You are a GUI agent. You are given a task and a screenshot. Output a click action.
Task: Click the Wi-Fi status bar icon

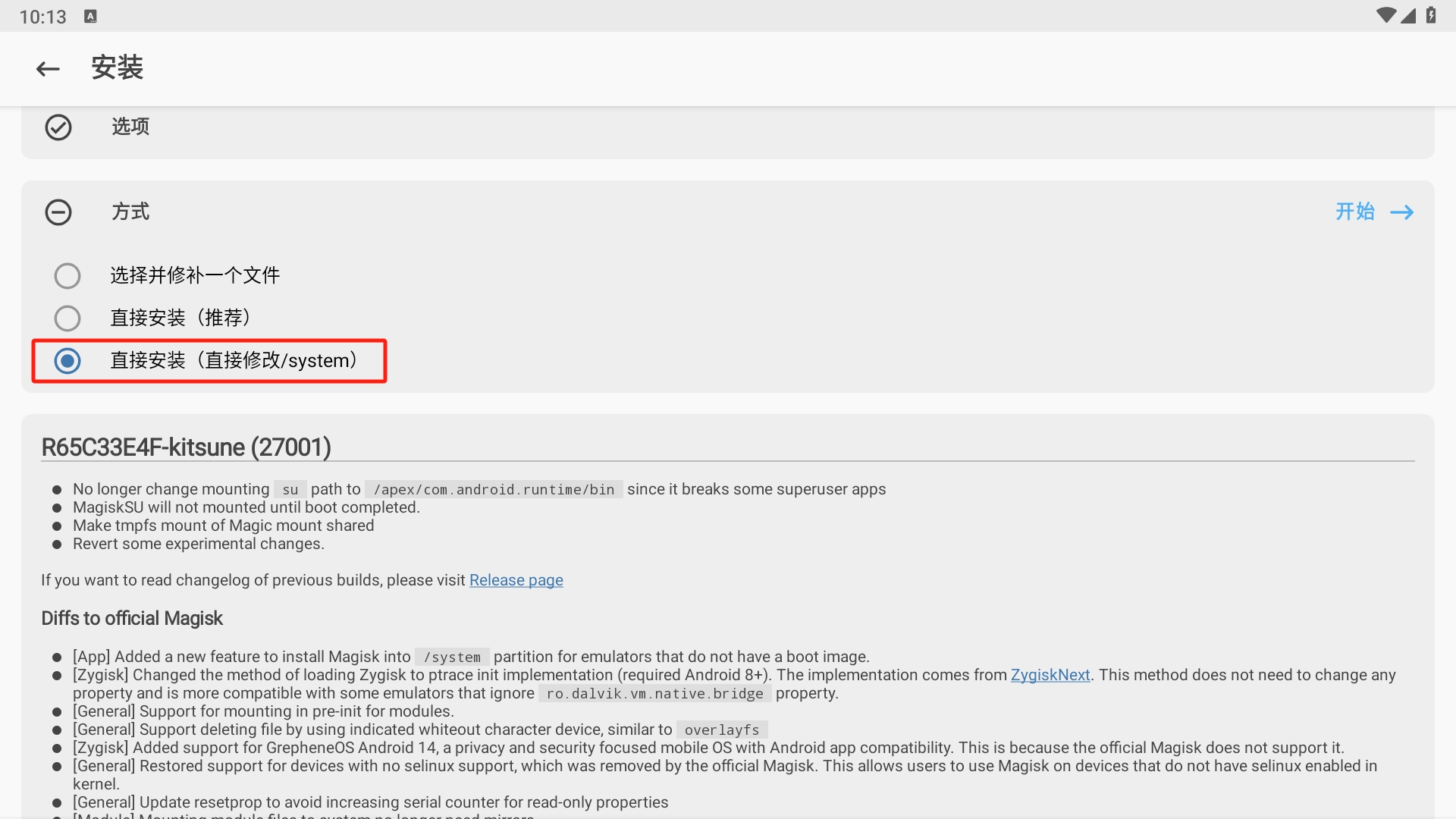[x=1386, y=16]
